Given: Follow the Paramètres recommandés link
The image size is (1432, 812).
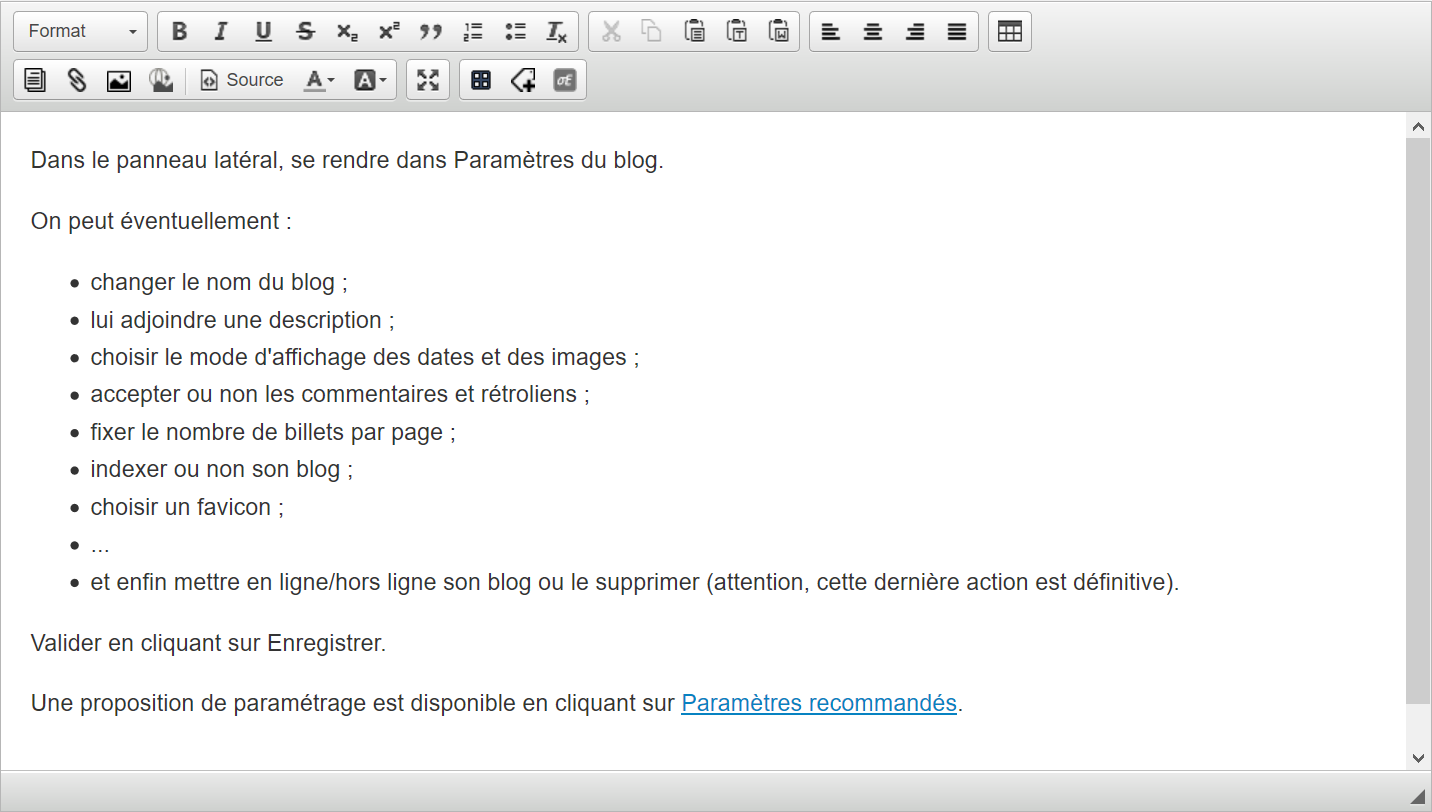Looking at the screenshot, I should click(x=819, y=703).
